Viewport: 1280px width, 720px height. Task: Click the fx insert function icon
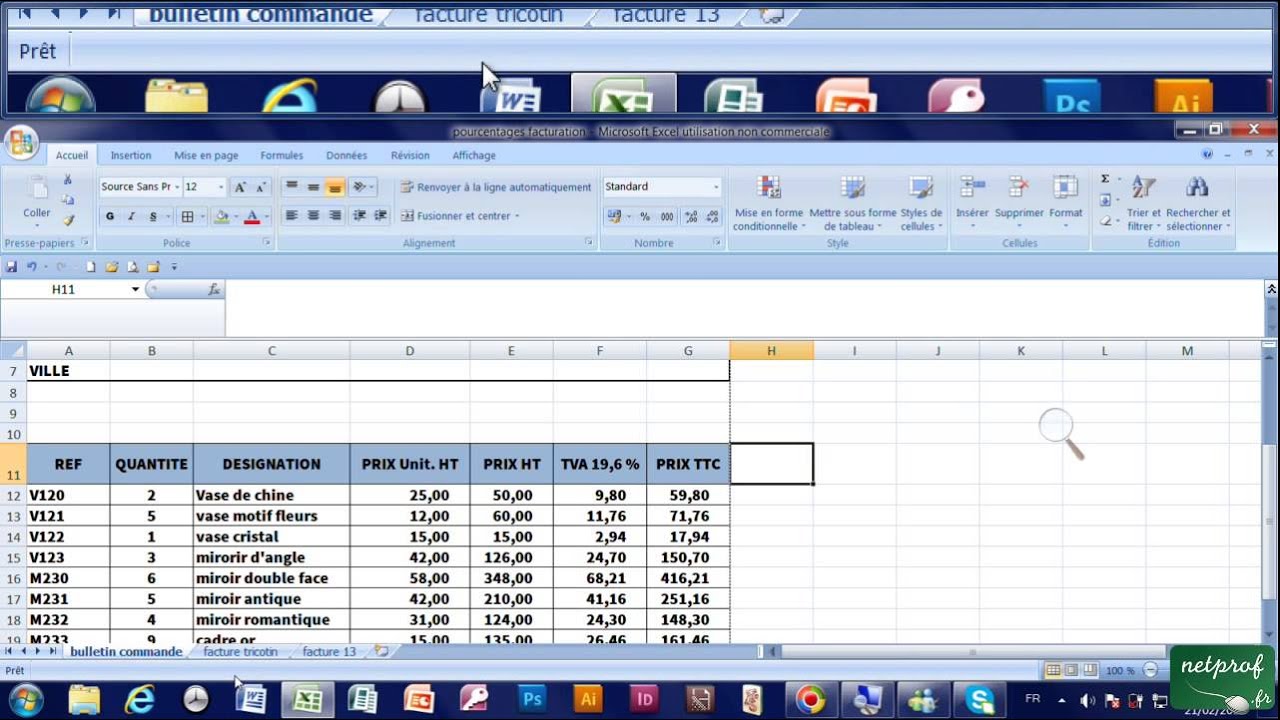click(x=213, y=289)
